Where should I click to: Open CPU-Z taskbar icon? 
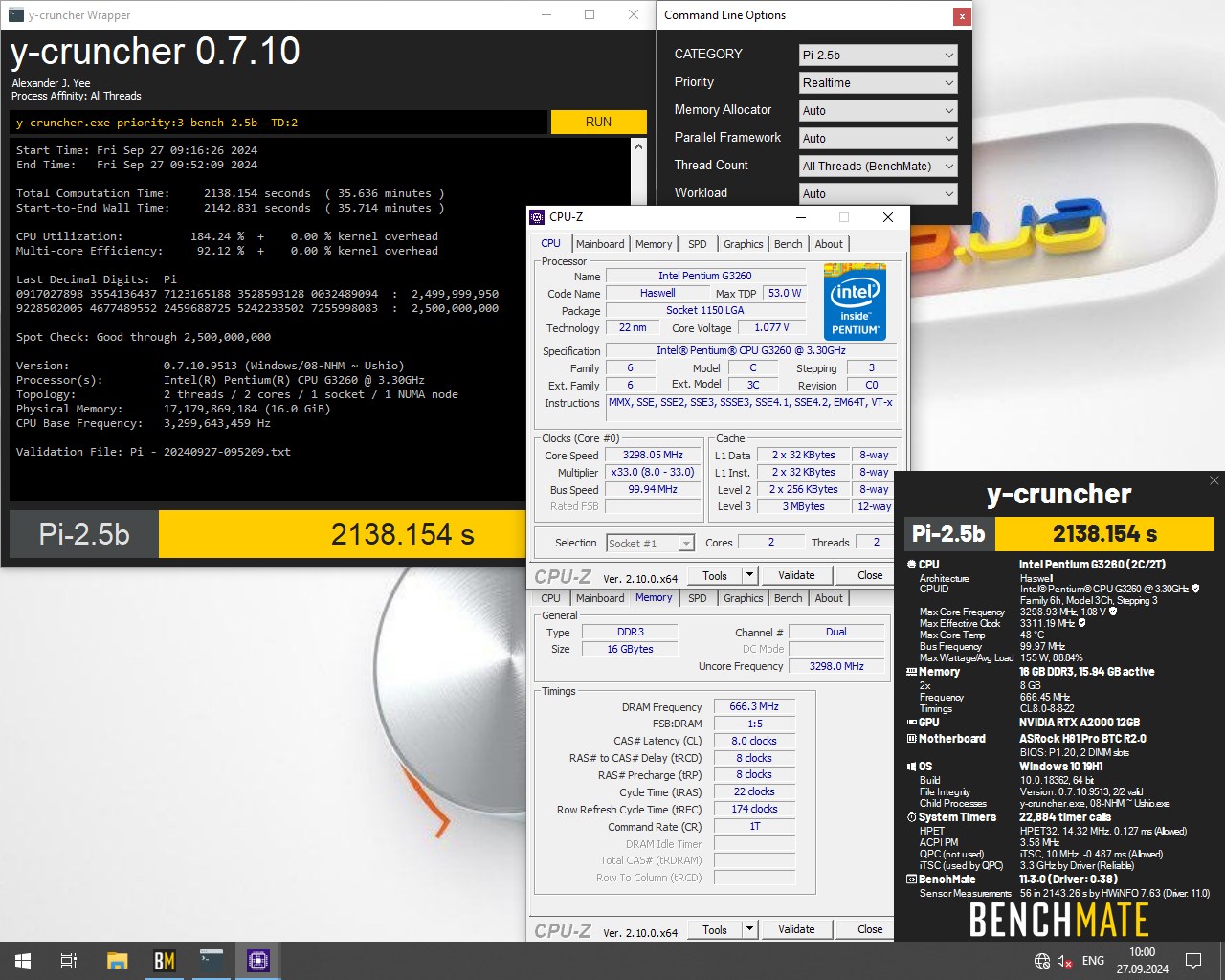pos(258,961)
